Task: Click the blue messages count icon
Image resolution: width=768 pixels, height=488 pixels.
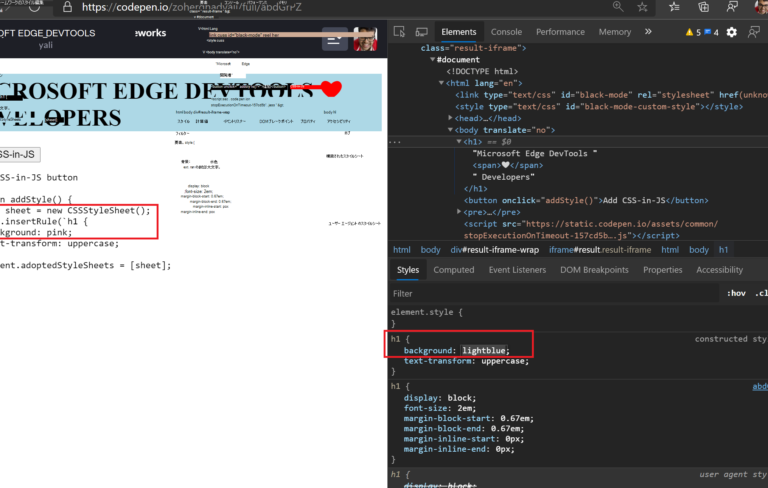Action: click(707, 32)
